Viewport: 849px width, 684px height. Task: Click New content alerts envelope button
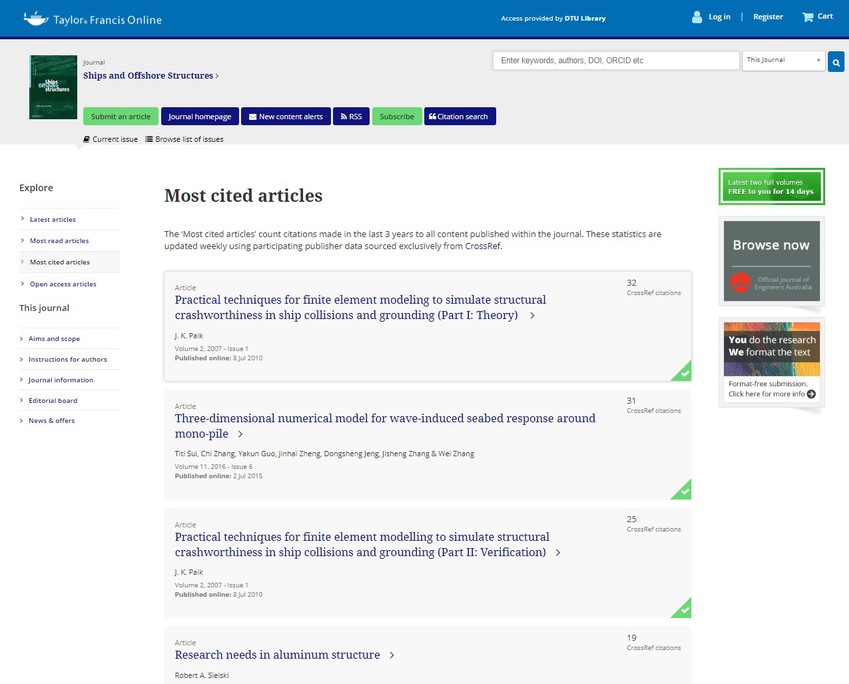point(286,116)
